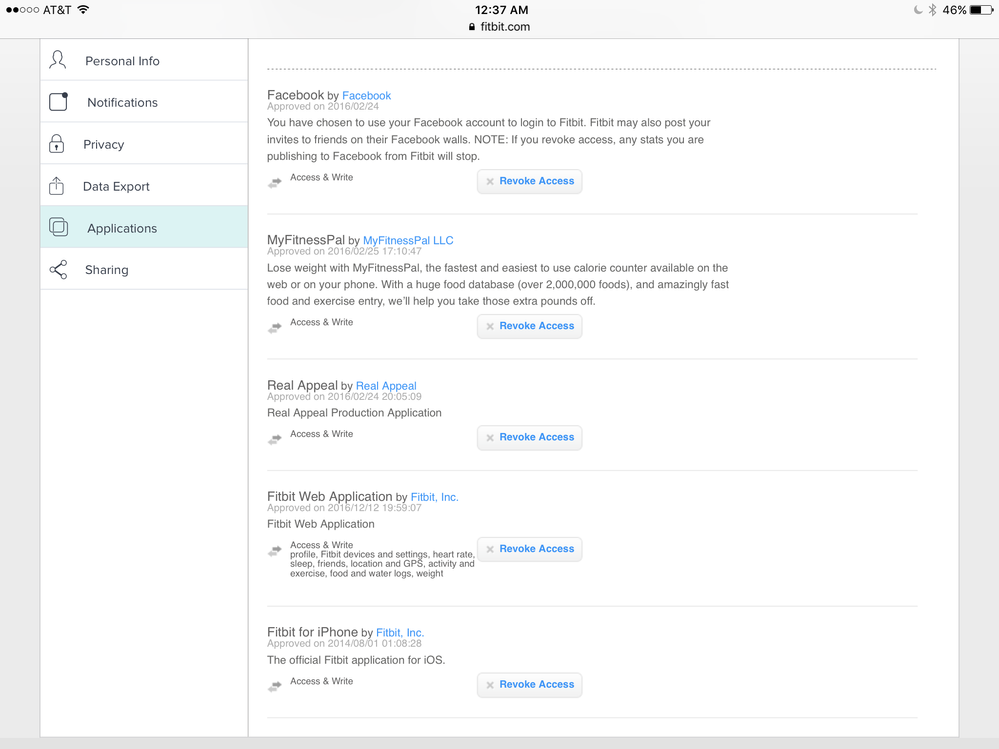
Task: Click the Fitbit for iPhone title text
Action: 312,632
